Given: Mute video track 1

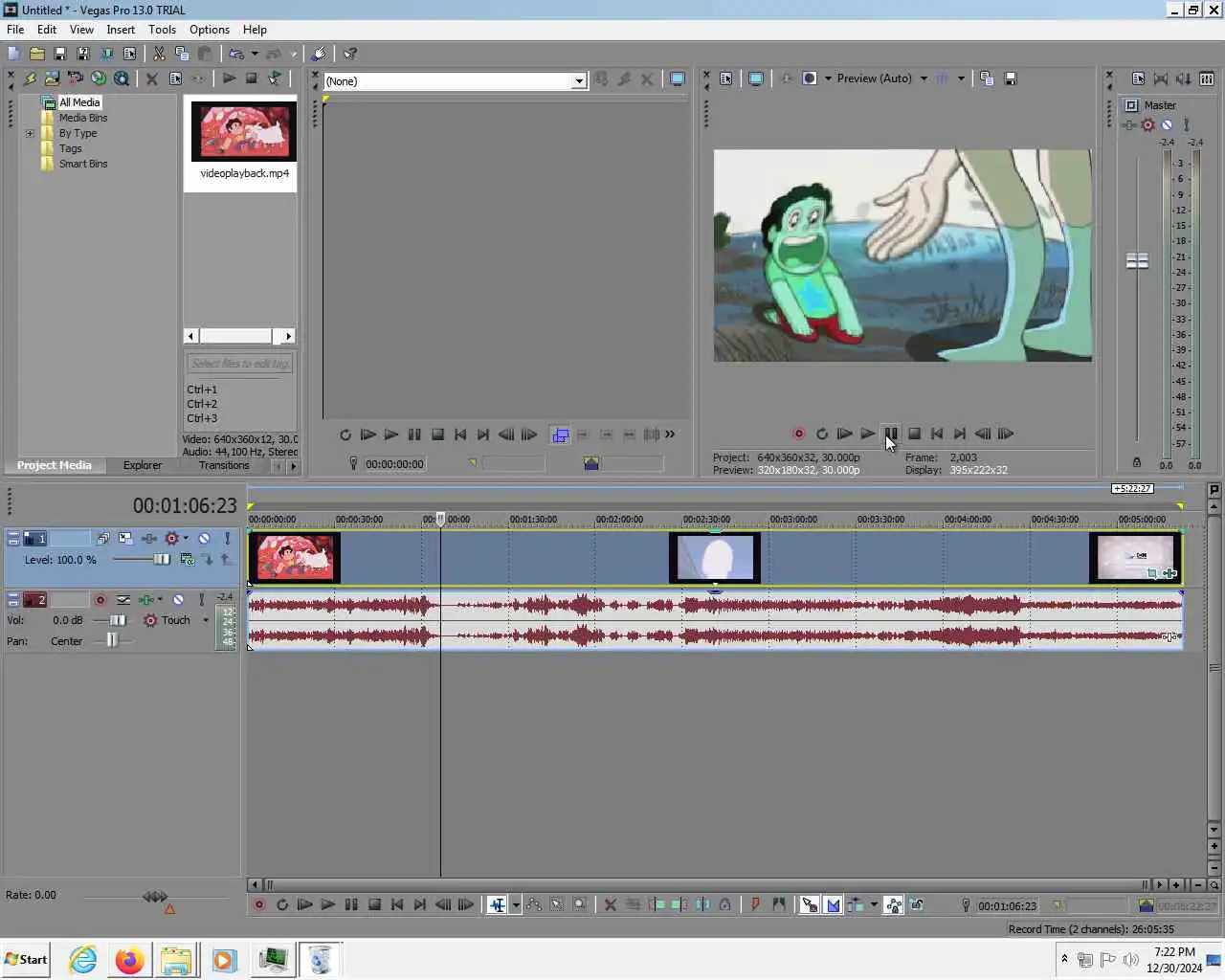Looking at the screenshot, I should point(204,539).
